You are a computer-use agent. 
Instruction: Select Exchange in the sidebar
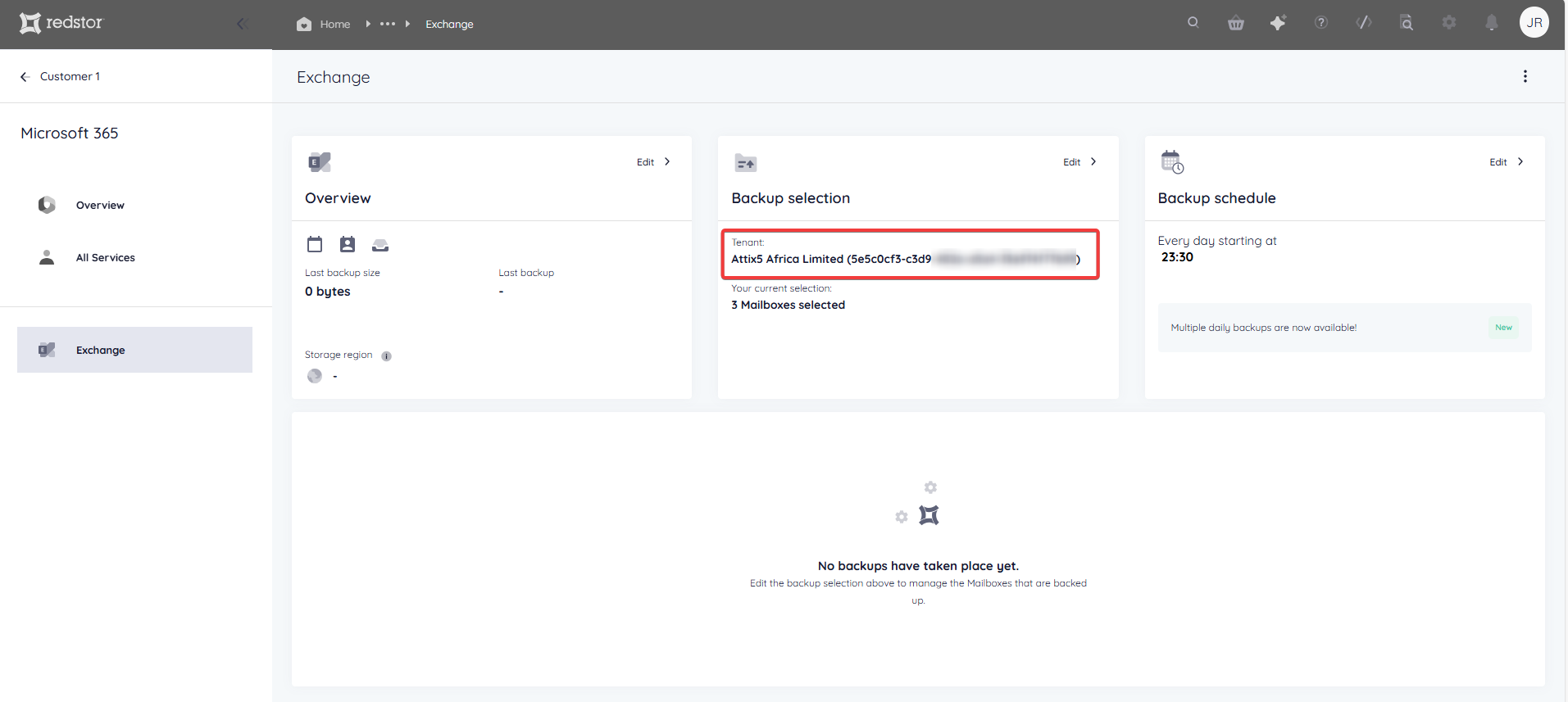click(134, 350)
